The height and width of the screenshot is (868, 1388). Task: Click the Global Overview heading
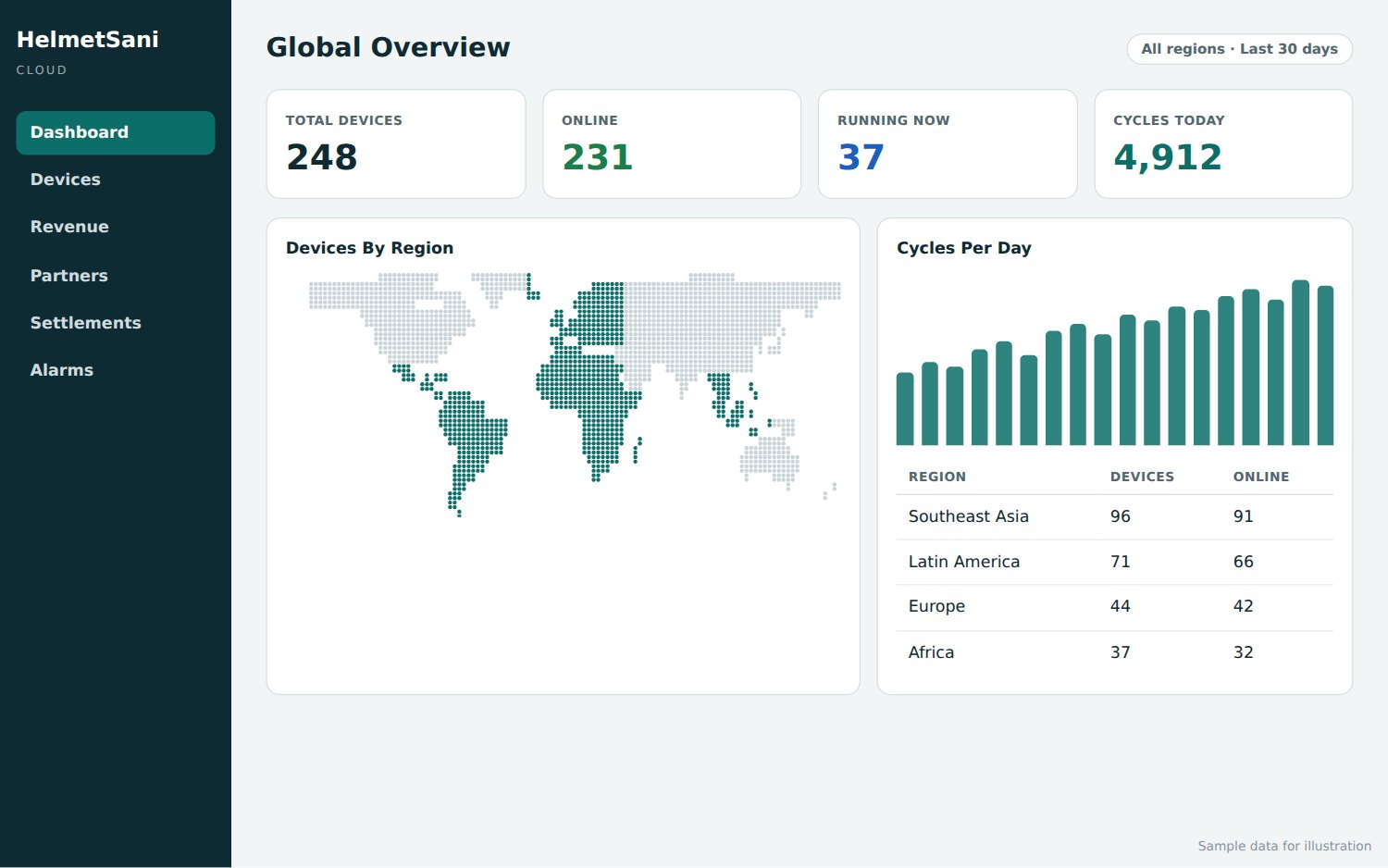tap(389, 47)
